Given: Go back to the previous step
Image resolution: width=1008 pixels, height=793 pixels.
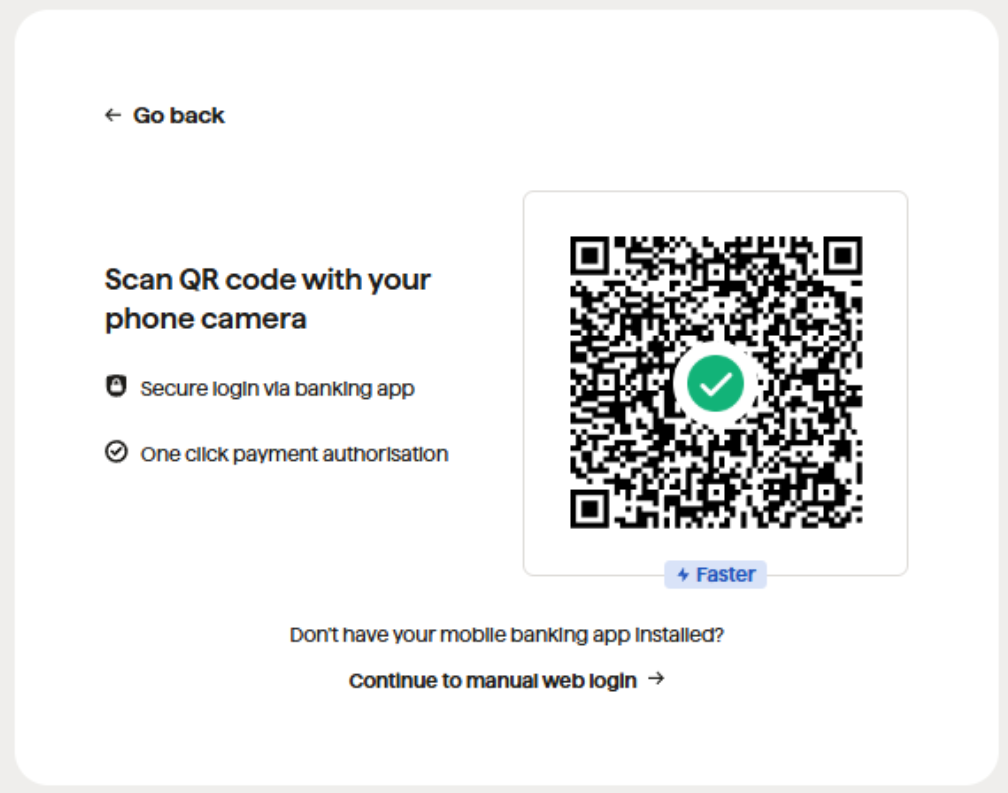Looking at the screenshot, I should (165, 115).
